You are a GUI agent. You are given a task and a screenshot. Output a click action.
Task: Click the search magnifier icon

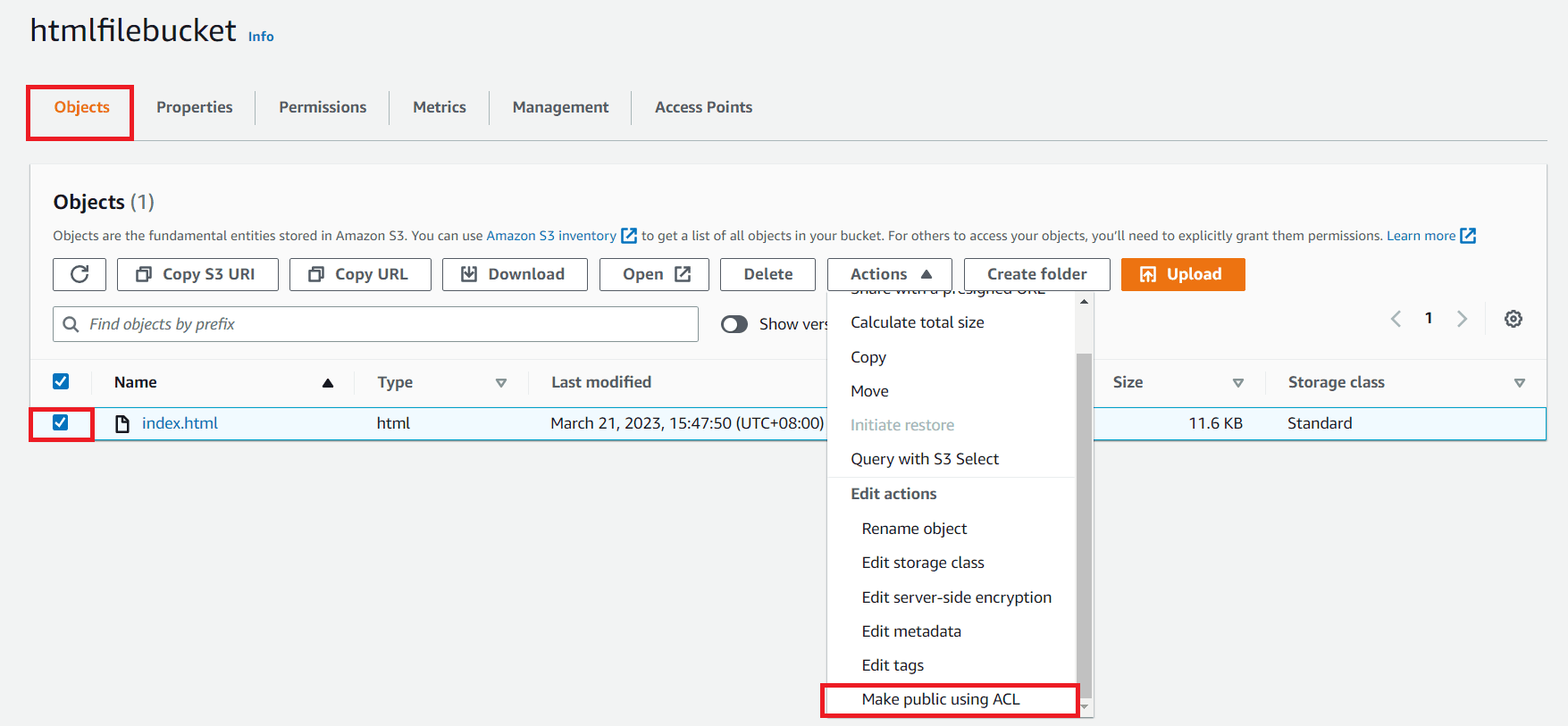click(x=71, y=324)
